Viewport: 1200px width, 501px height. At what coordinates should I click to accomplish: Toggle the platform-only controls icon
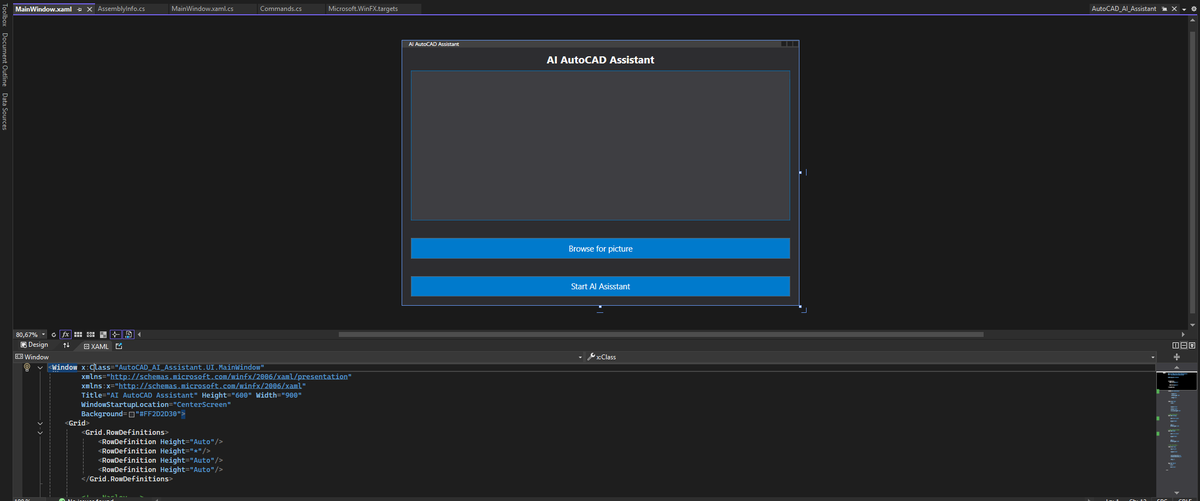(x=127, y=334)
